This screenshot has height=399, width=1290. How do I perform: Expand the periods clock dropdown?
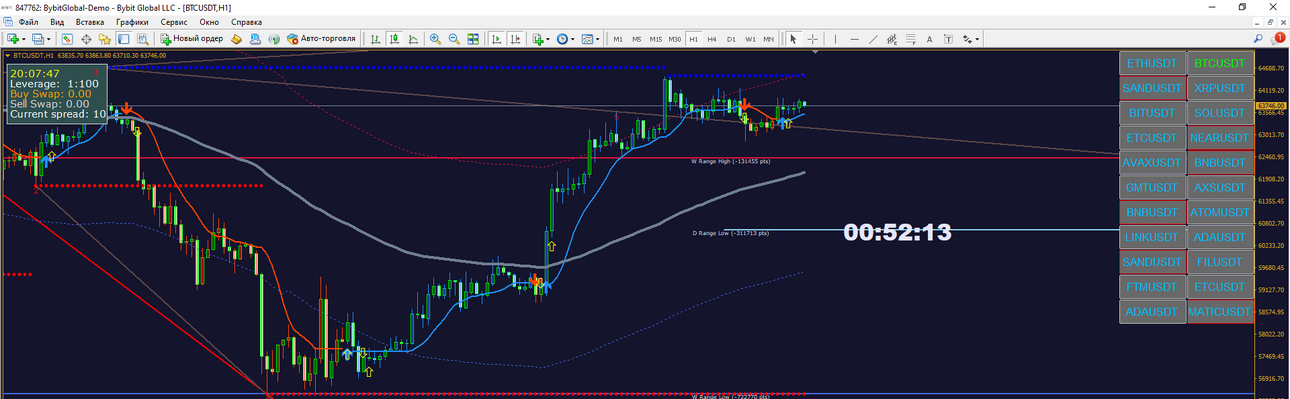(572, 39)
